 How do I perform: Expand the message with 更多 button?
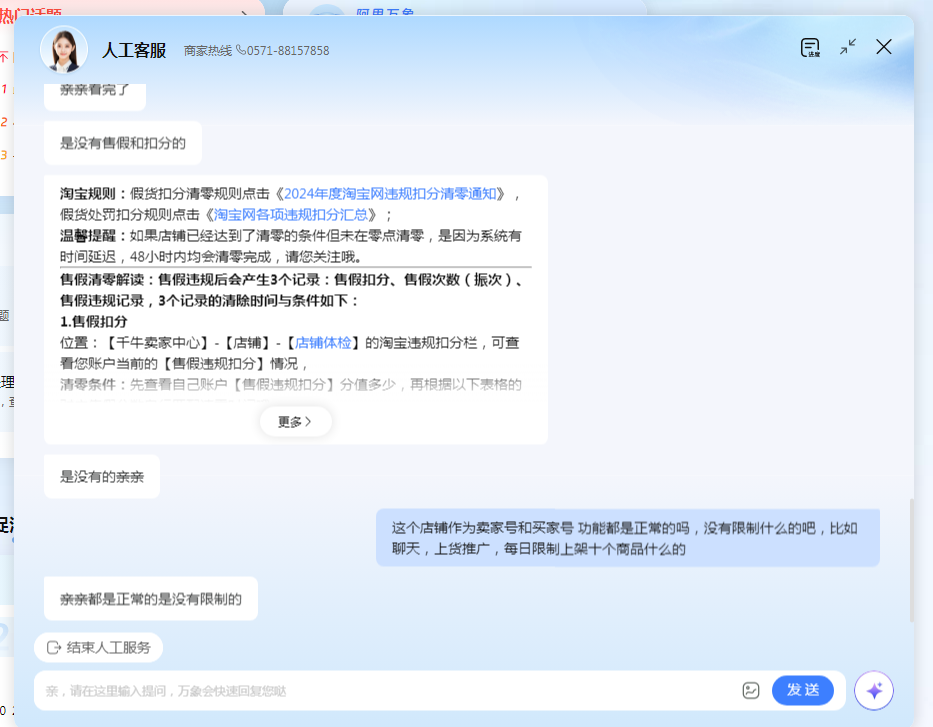(295, 422)
